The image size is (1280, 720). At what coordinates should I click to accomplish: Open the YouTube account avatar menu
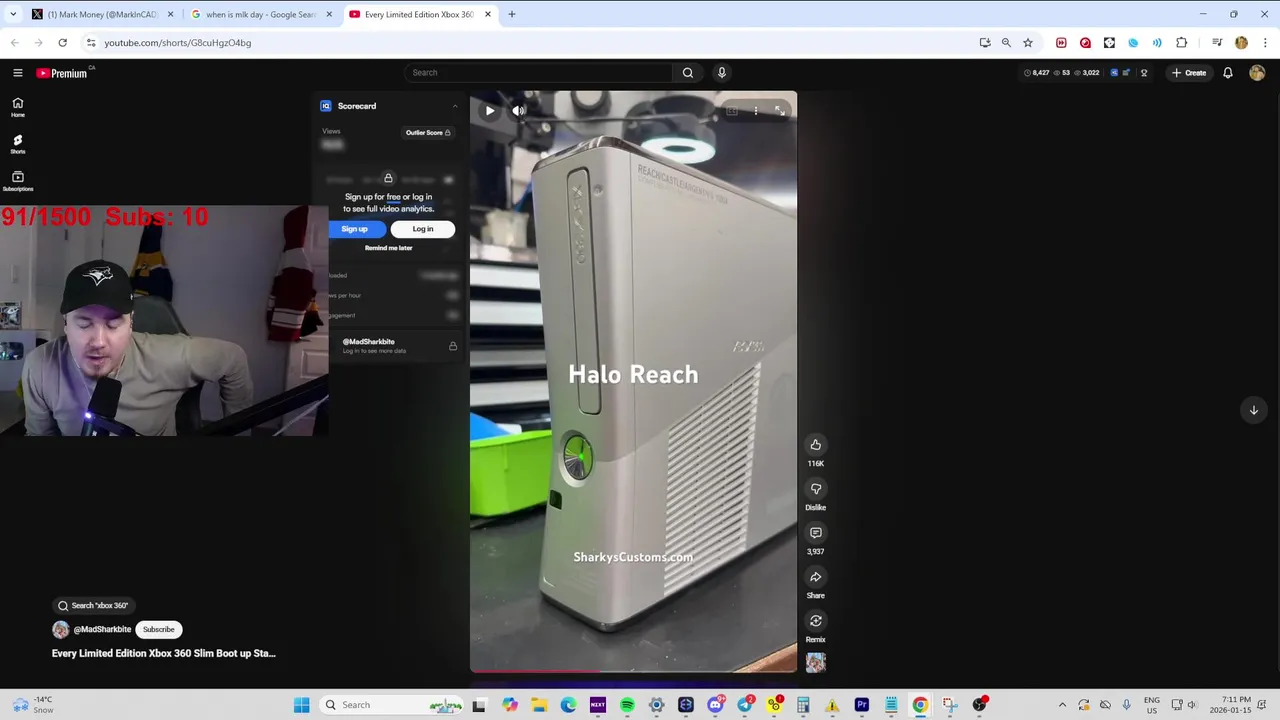1257,73
